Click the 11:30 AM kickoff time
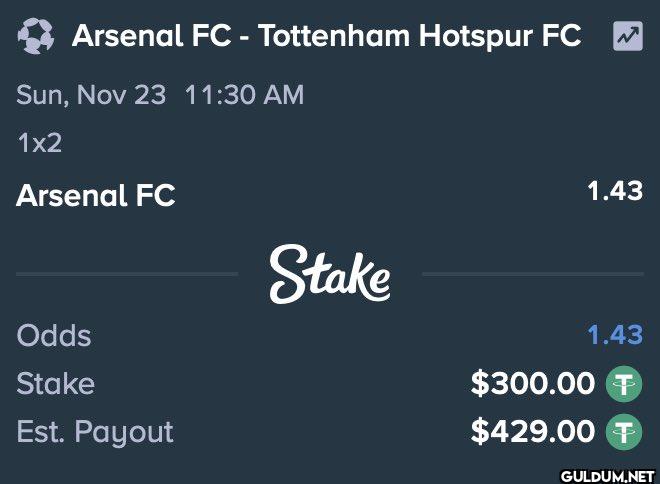Viewport: 660px width, 484px height. pyautogui.click(x=244, y=95)
